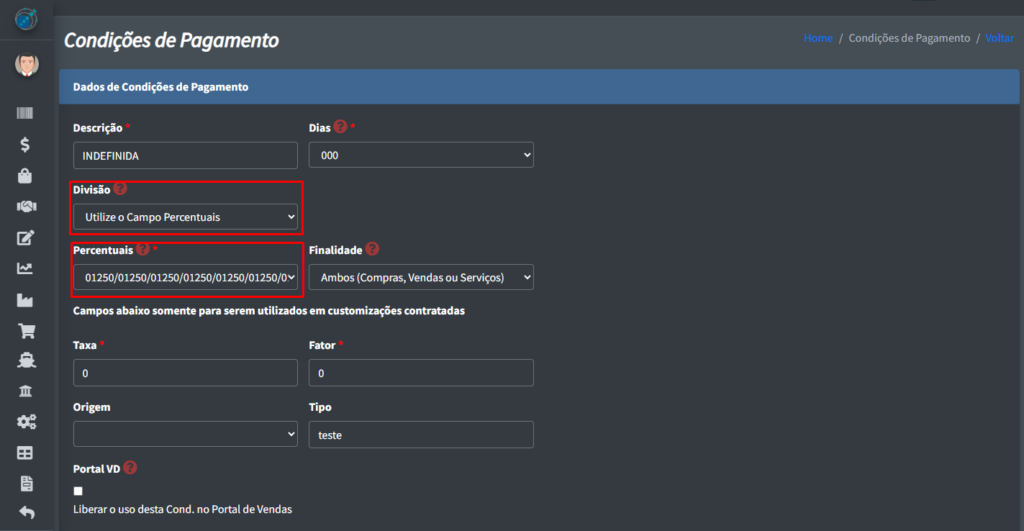The width and height of the screenshot is (1024, 531).
Task: Click the help icon next to Divisão
Action: click(x=120, y=188)
